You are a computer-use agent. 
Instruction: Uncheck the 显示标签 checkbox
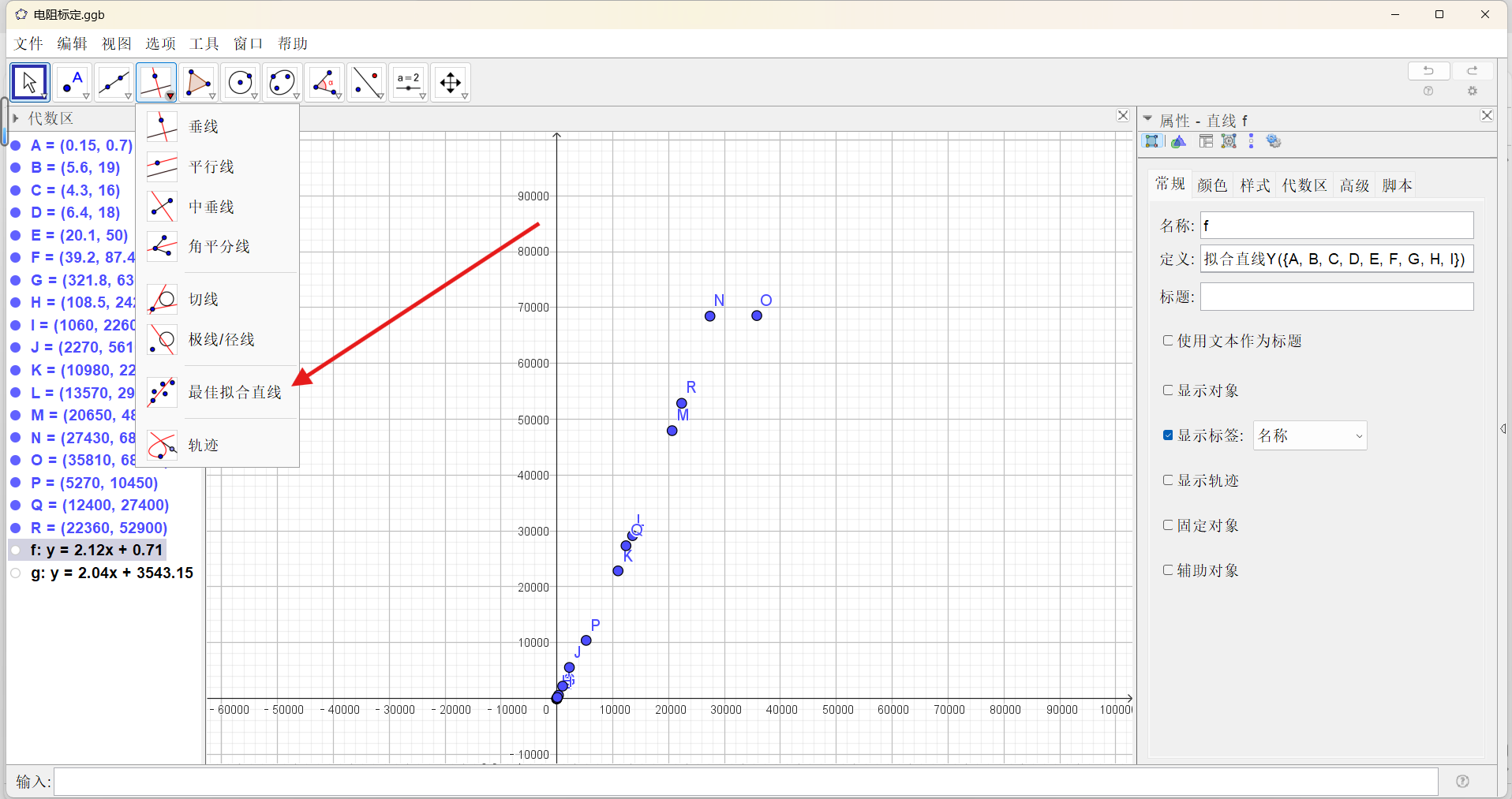point(1168,435)
